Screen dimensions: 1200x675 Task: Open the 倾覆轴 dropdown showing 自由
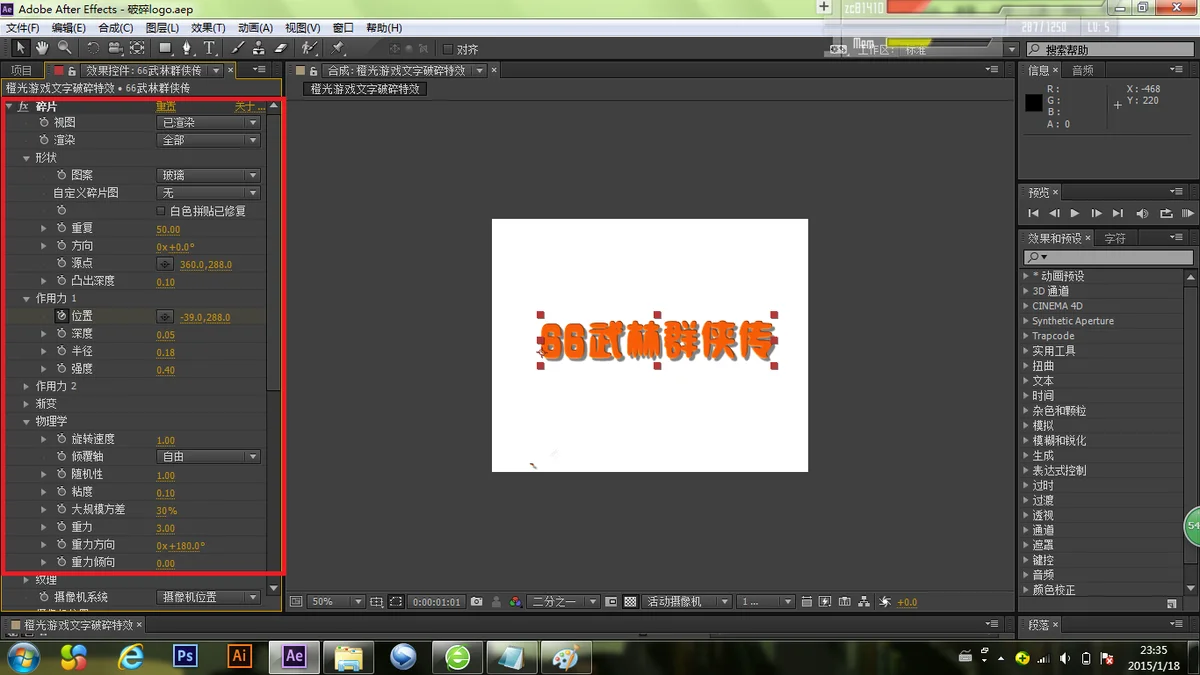coord(209,457)
